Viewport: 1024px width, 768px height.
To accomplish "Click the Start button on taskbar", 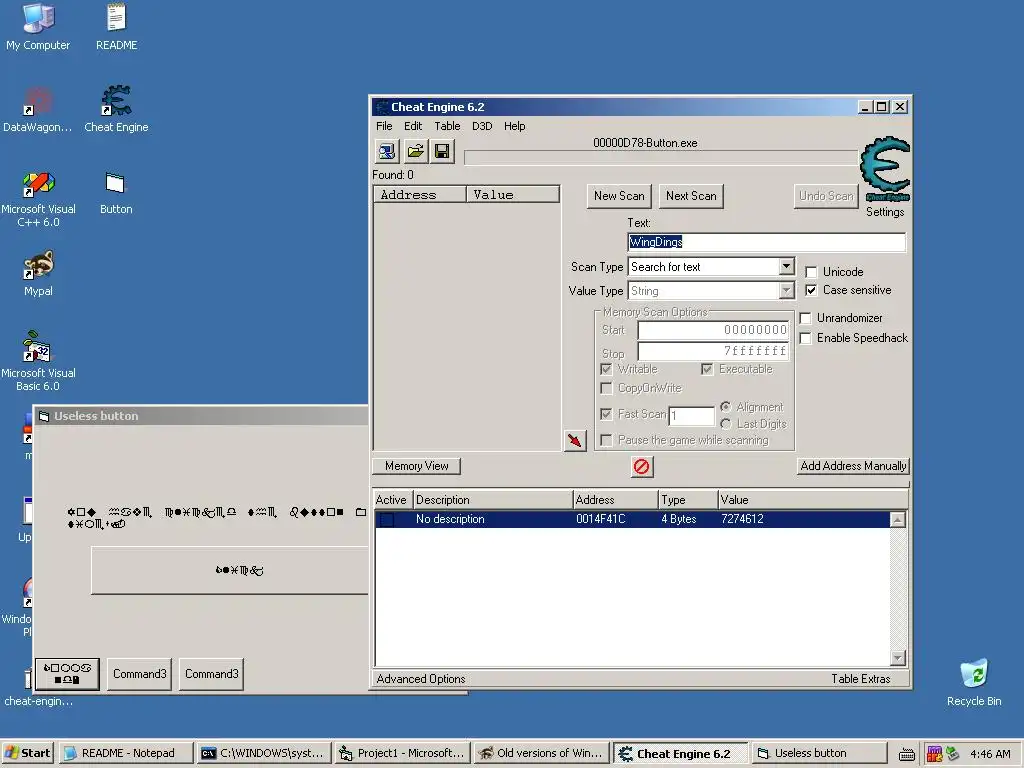I will click(28, 754).
